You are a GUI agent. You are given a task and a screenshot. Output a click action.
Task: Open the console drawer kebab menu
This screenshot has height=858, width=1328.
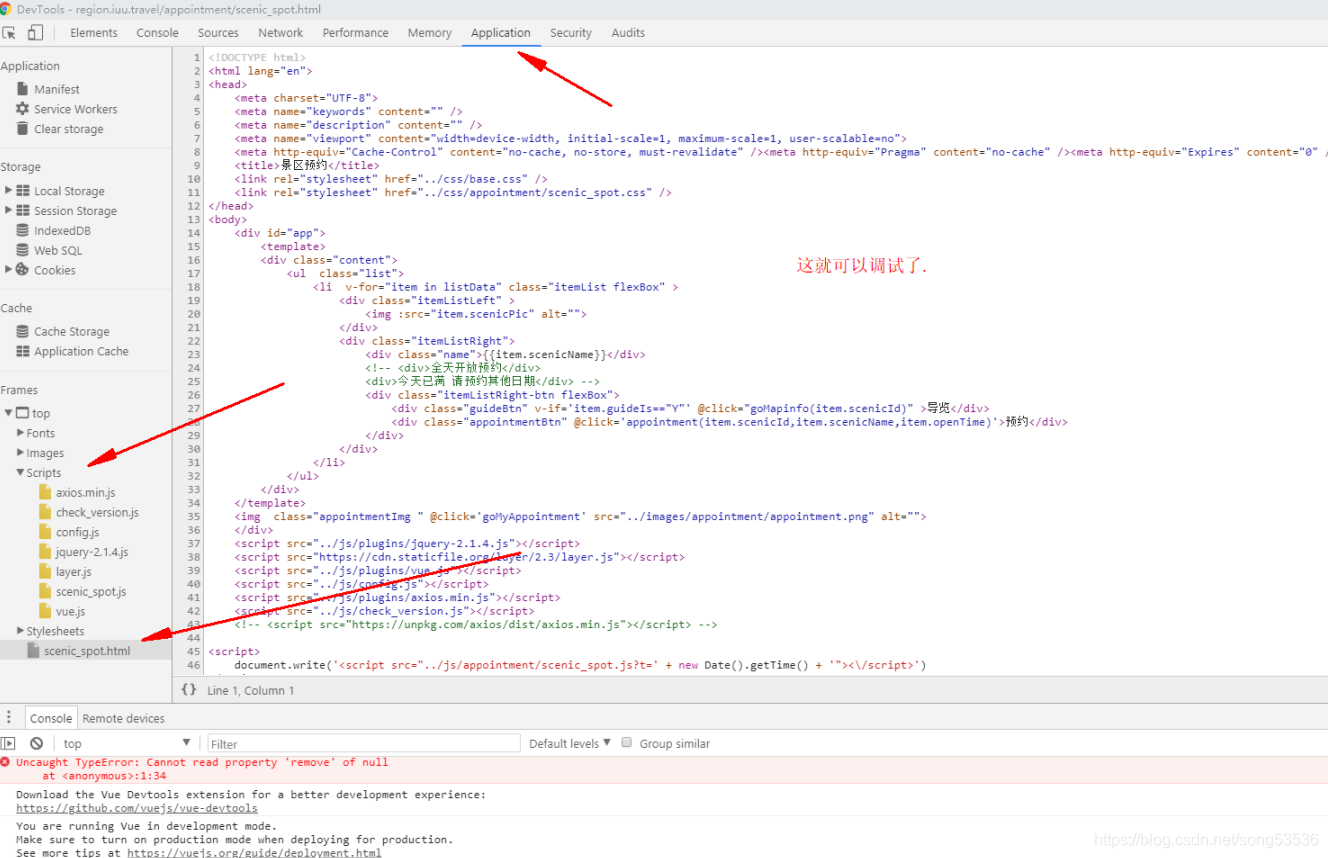8,717
